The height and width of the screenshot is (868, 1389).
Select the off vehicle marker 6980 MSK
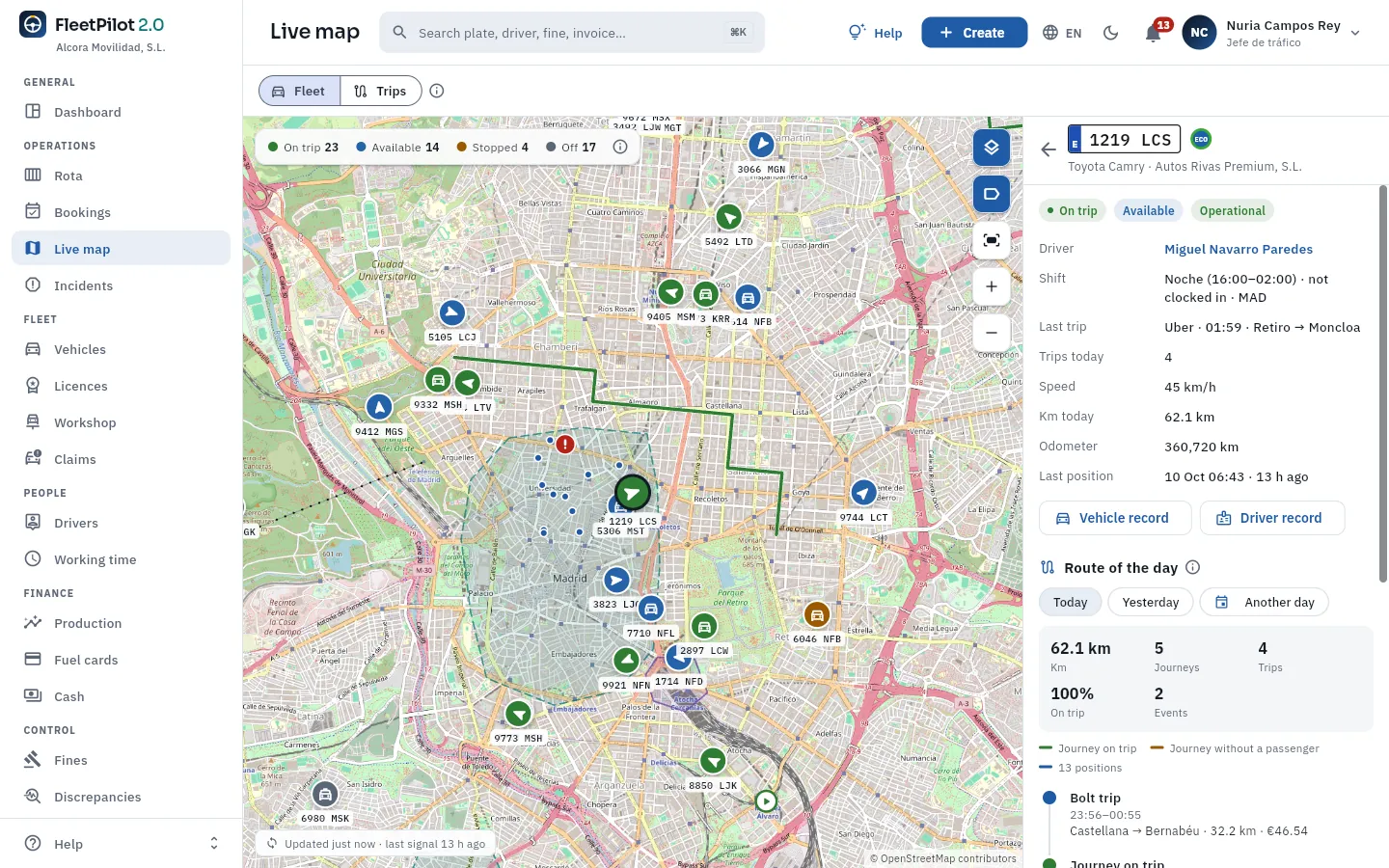click(x=326, y=795)
